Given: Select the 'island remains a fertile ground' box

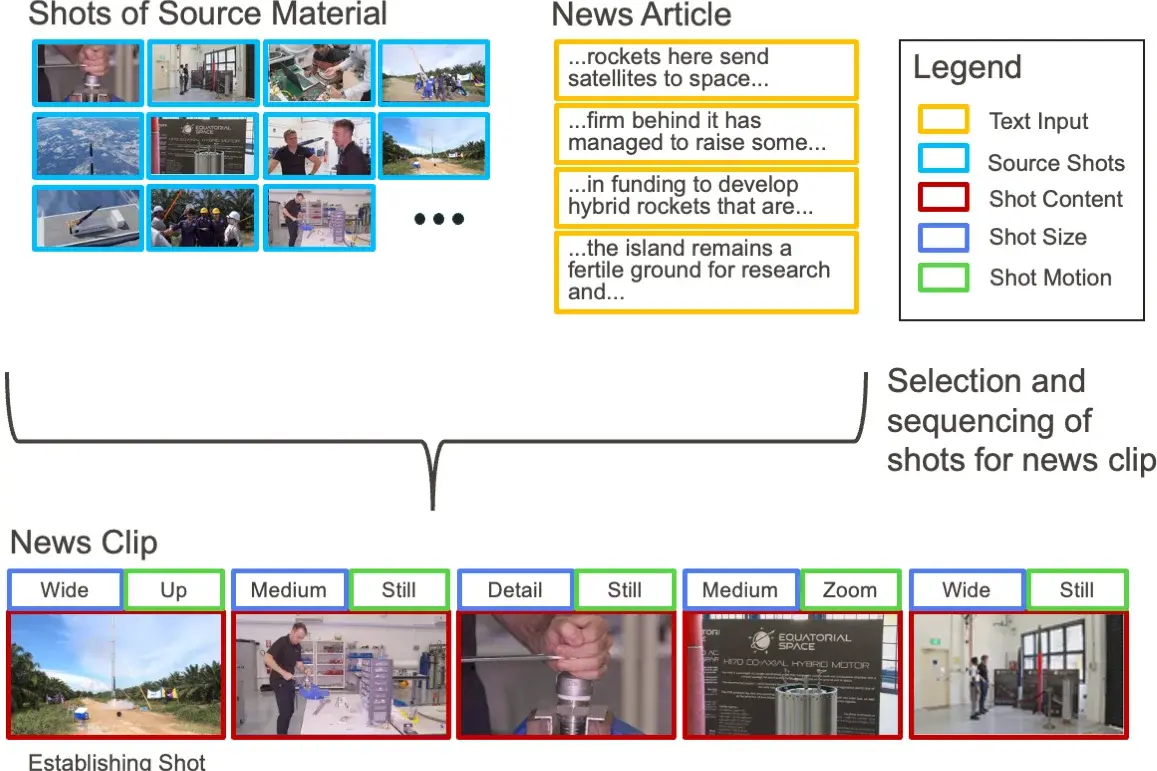Looking at the screenshot, I should click(706, 271).
